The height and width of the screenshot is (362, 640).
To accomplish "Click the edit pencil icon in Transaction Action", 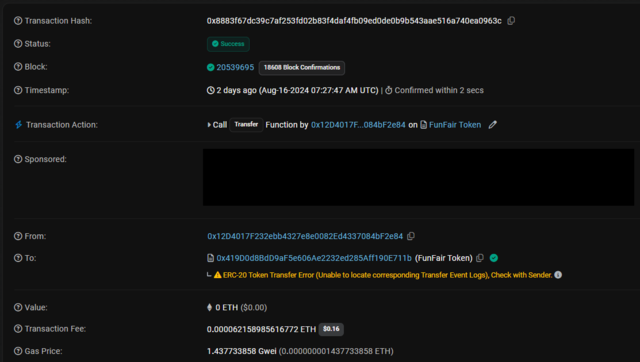I will coord(493,125).
